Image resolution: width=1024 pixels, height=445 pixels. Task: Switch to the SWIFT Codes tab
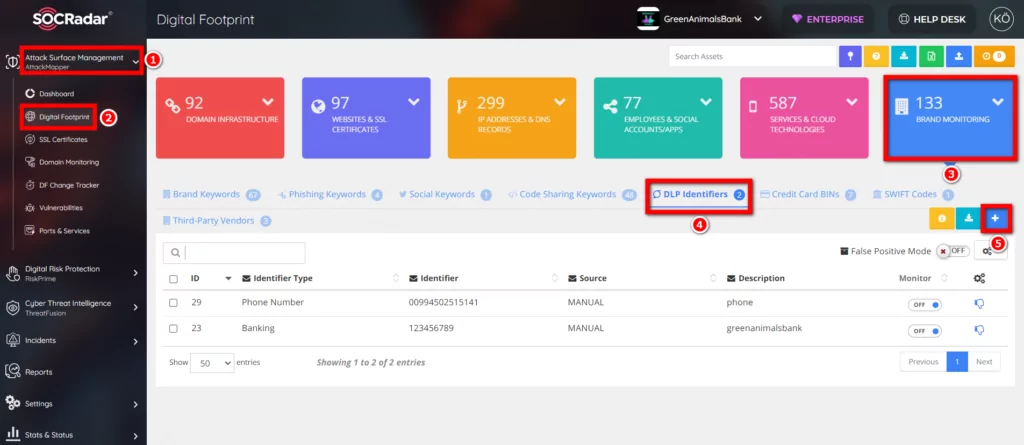[x=913, y=194]
